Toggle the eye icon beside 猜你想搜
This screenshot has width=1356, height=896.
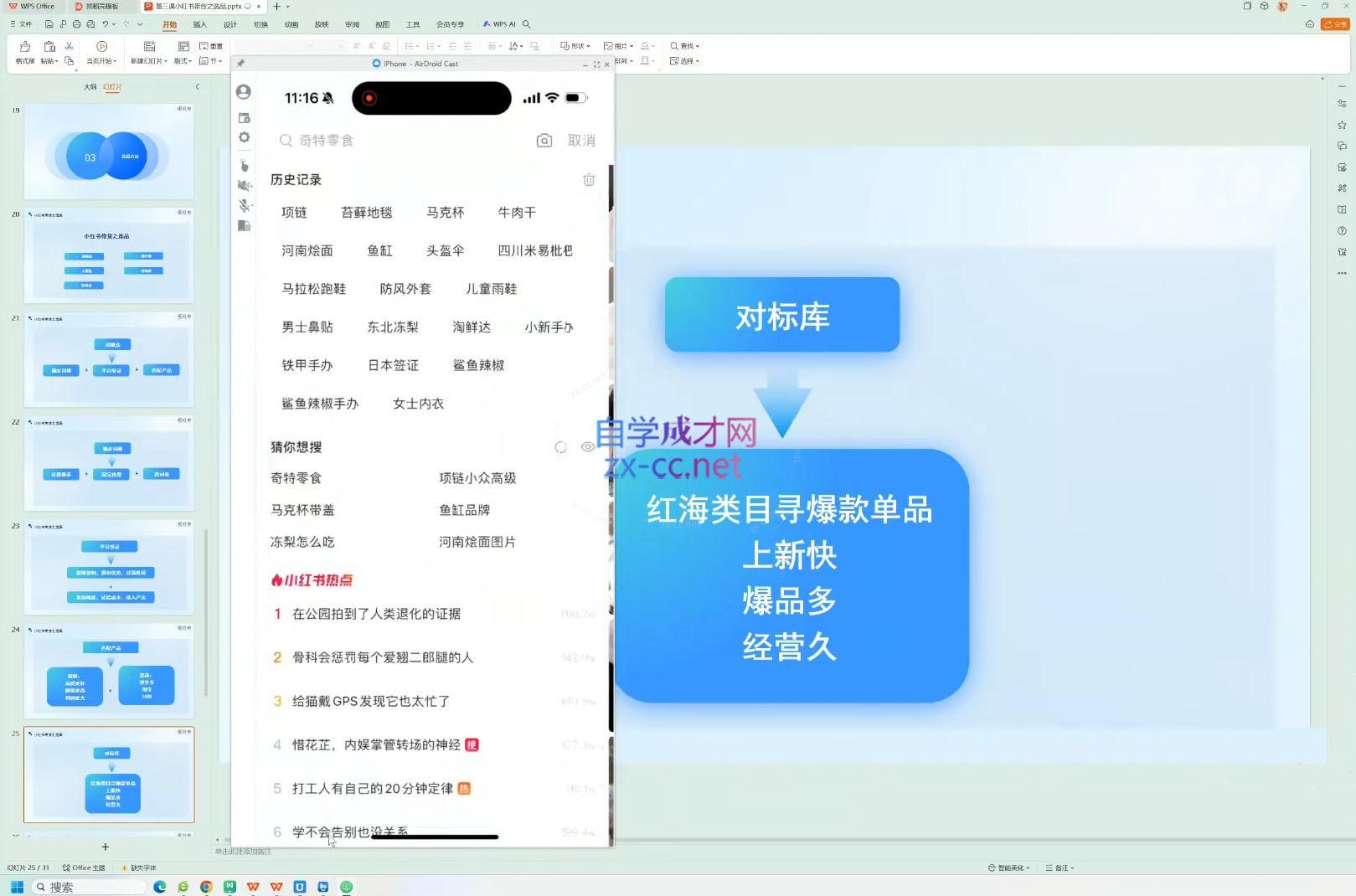588,447
